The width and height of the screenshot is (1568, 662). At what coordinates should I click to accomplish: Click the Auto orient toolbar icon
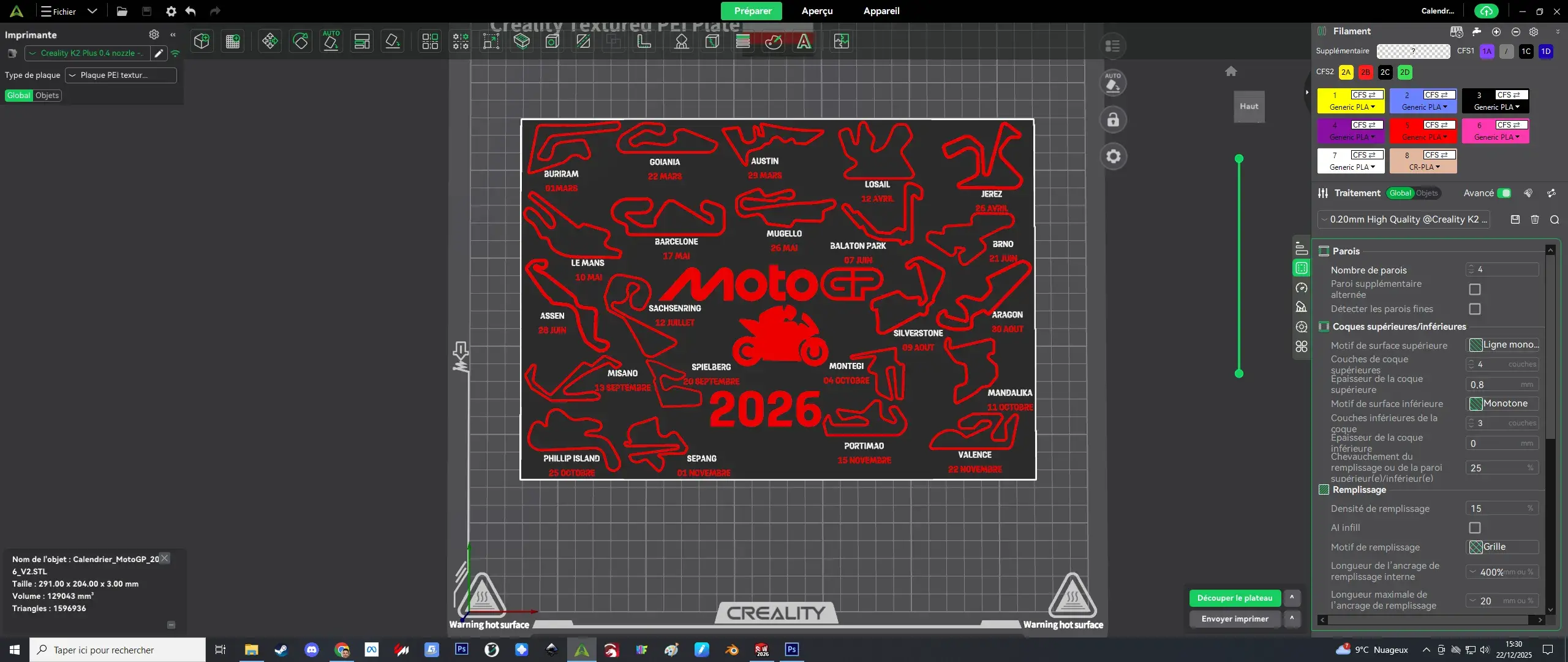tap(331, 41)
